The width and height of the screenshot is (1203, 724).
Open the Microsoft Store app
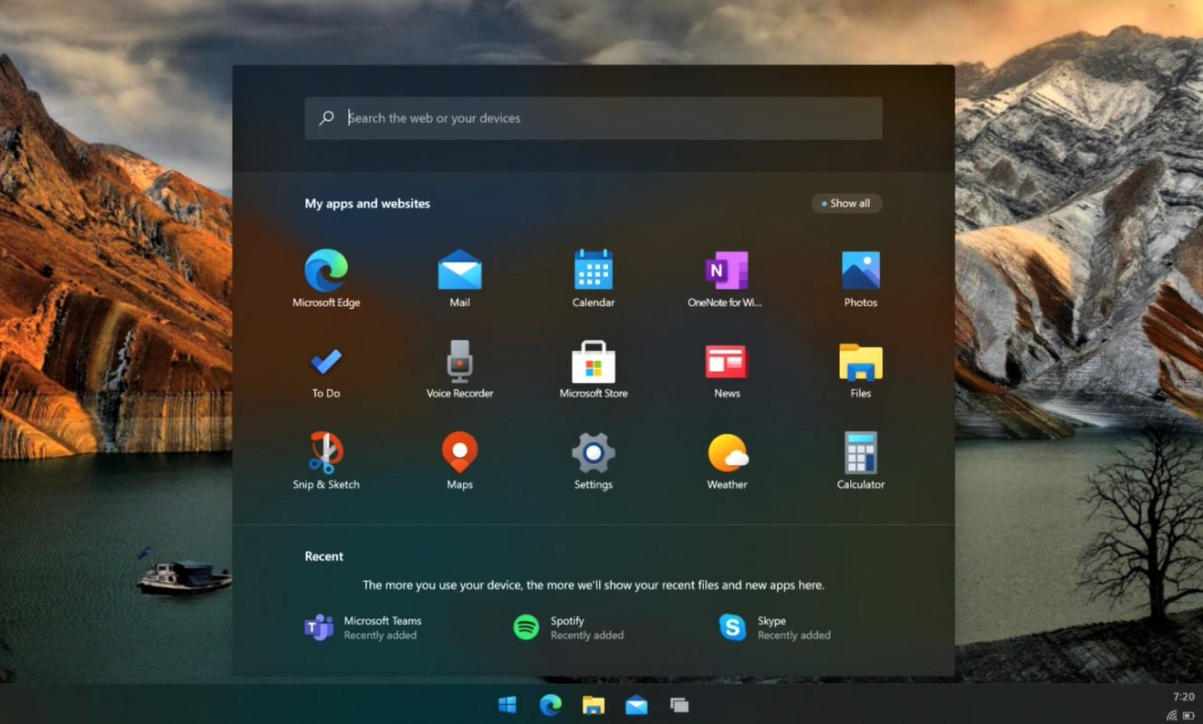593,362
